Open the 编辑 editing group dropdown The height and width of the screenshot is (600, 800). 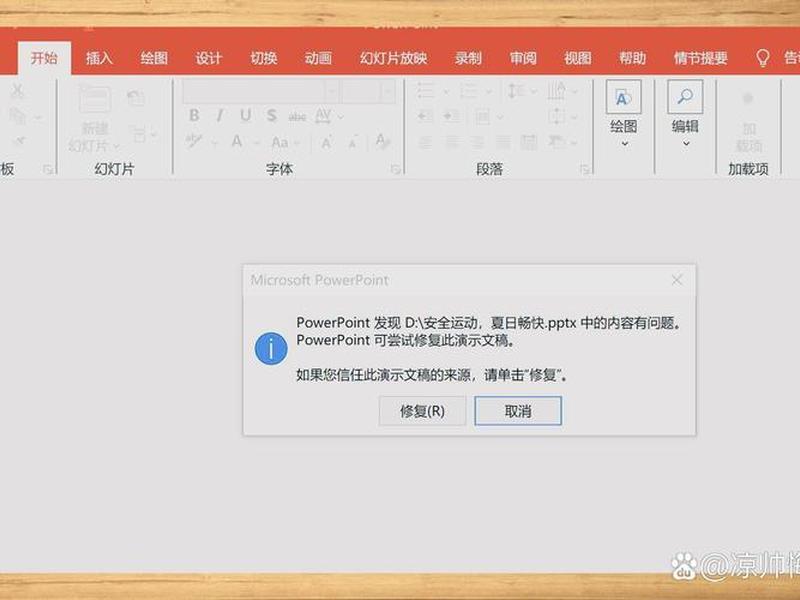click(685, 113)
